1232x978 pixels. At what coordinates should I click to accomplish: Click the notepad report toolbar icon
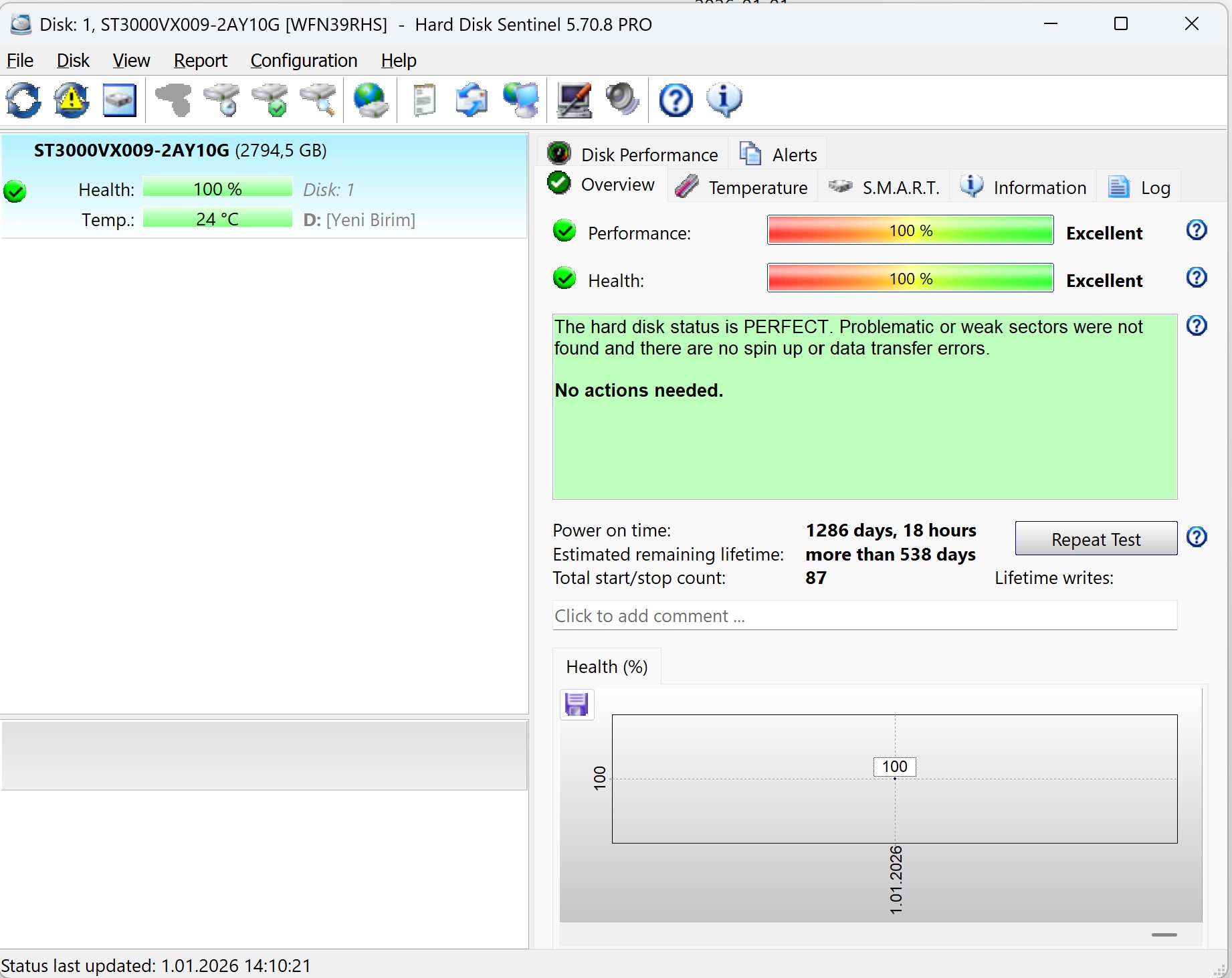pos(424,100)
